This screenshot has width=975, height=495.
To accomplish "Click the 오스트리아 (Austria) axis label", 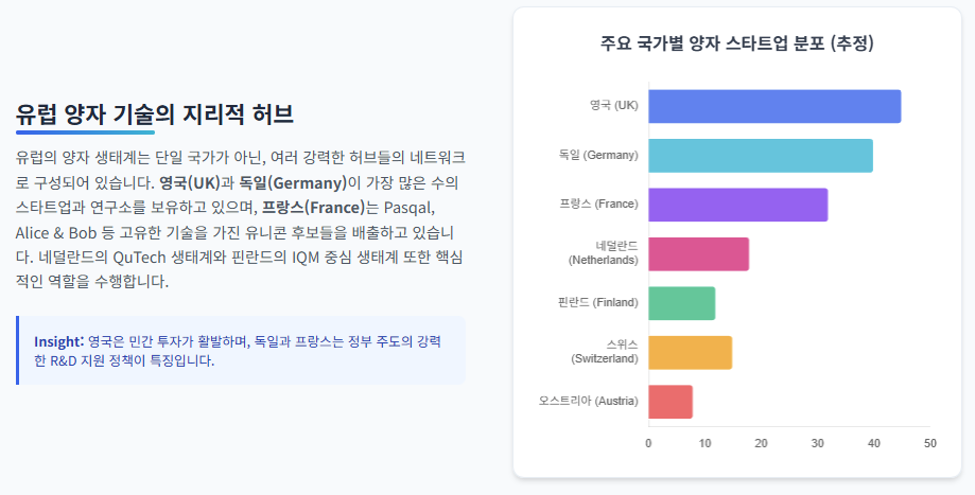I will point(588,401).
